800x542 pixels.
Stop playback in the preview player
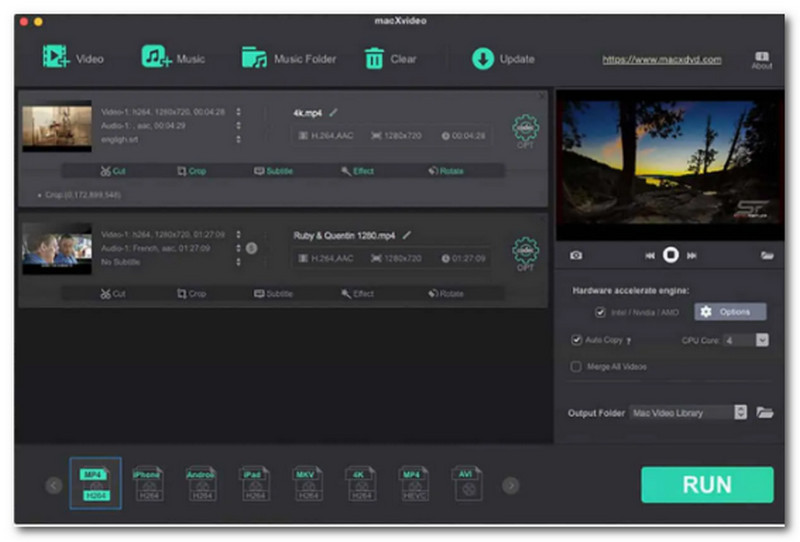pos(671,255)
